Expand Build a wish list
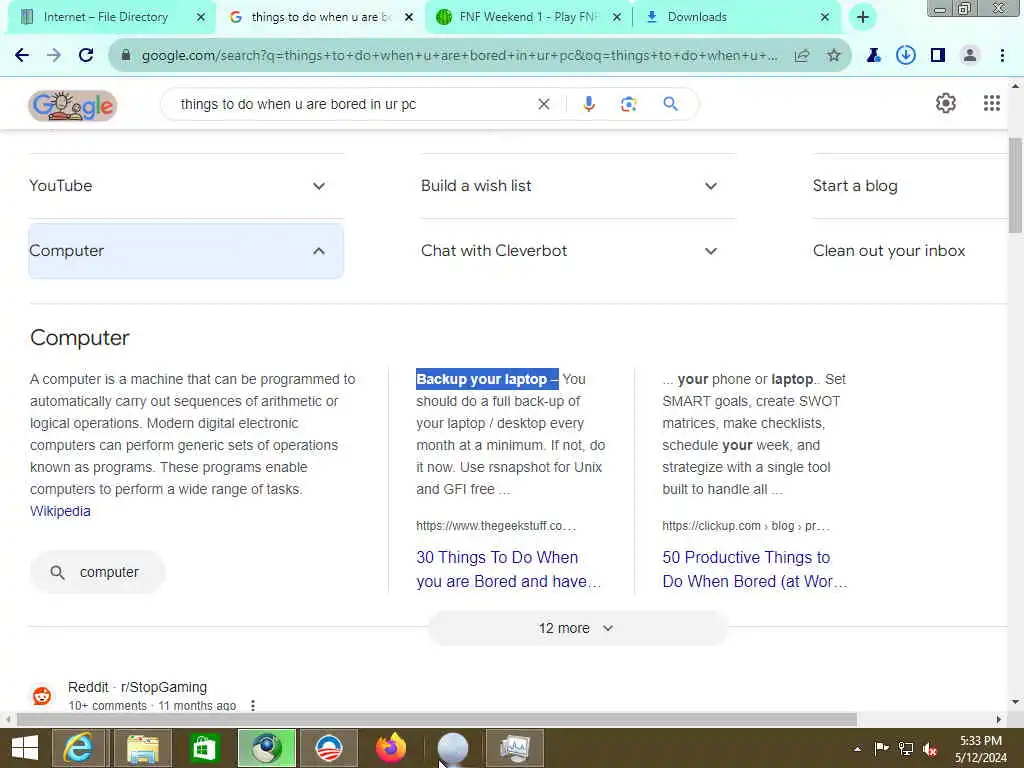 tap(578, 186)
